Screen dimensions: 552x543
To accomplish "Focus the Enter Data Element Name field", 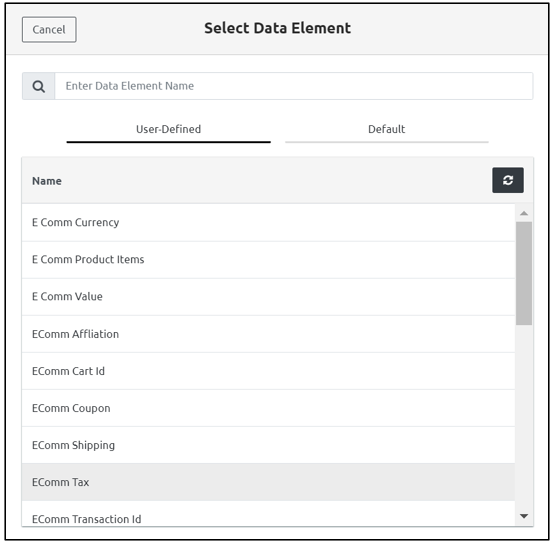I will (x=294, y=86).
